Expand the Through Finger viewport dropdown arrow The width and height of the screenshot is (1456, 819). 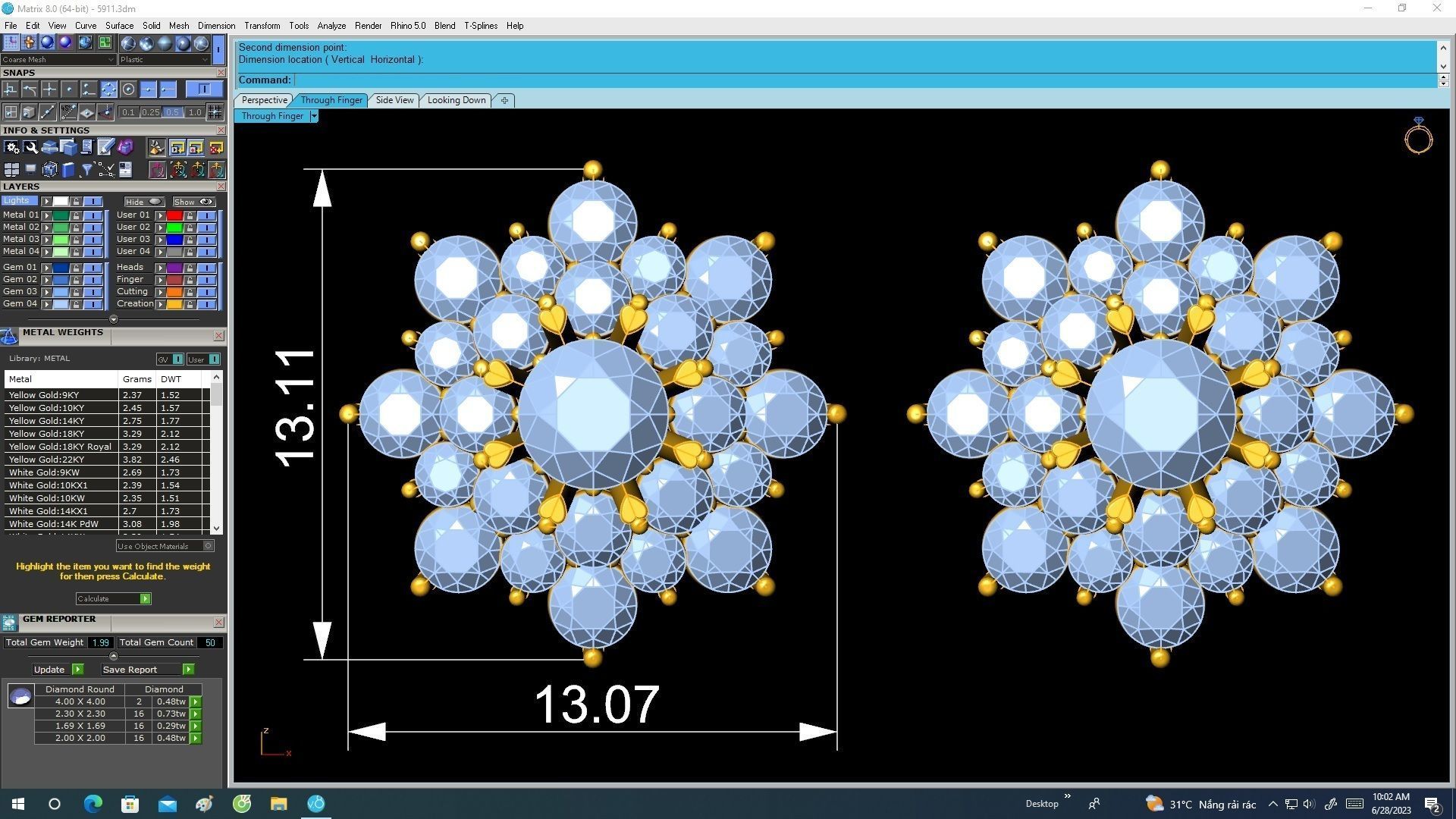314,116
